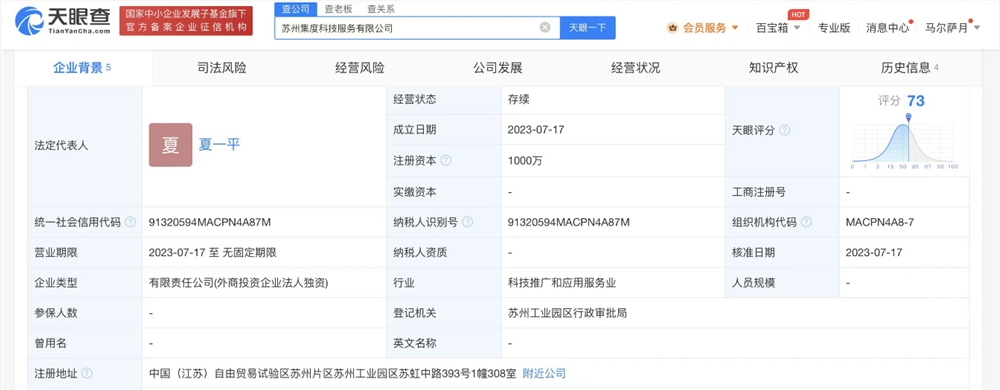Click the score number 73
The width and height of the screenshot is (1000, 390).
click(x=916, y=101)
